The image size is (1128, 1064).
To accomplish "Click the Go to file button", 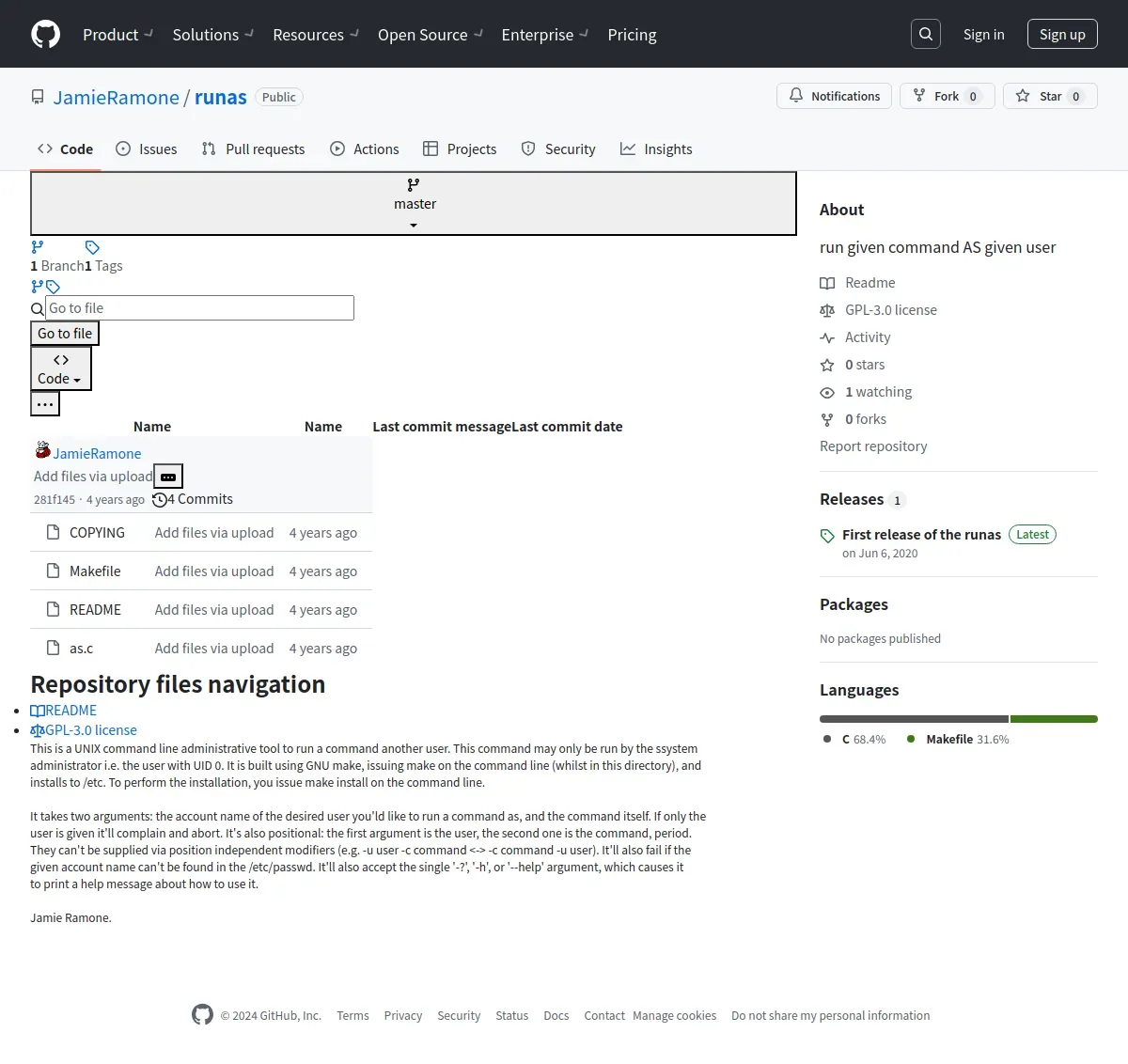I will point(65,334).
